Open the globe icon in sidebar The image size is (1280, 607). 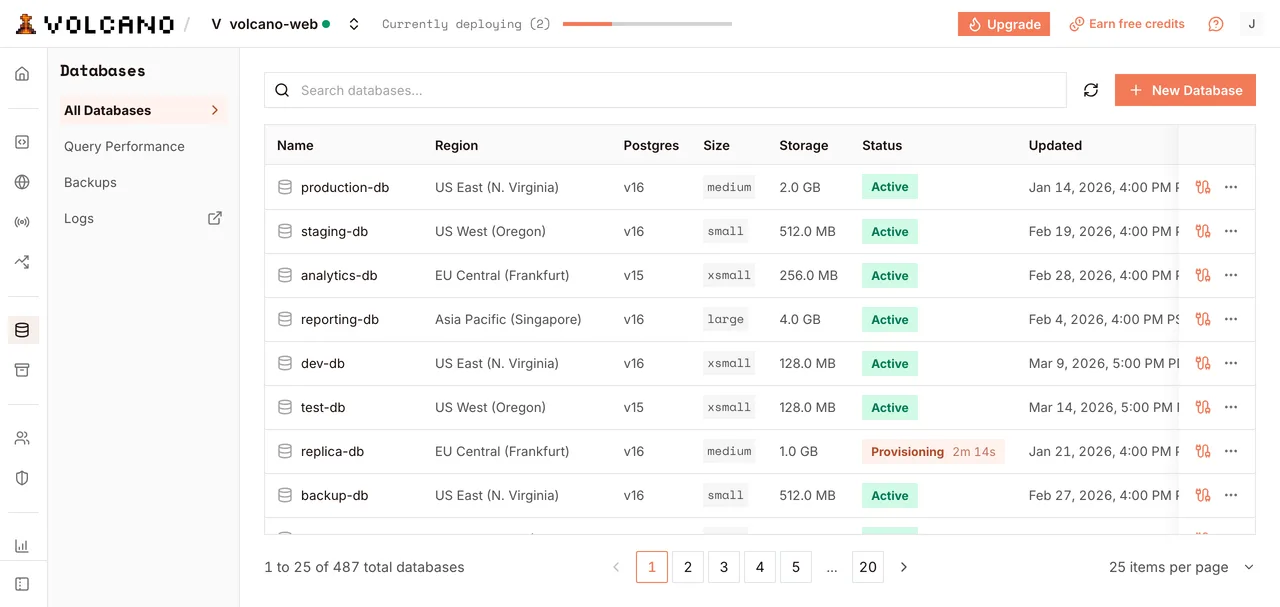coord(22,182)
